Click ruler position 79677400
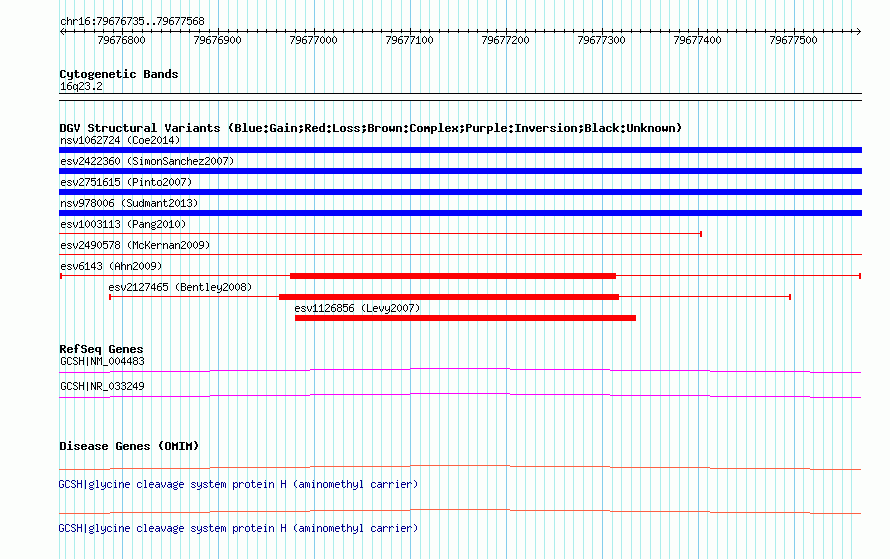 pos(697,40)
